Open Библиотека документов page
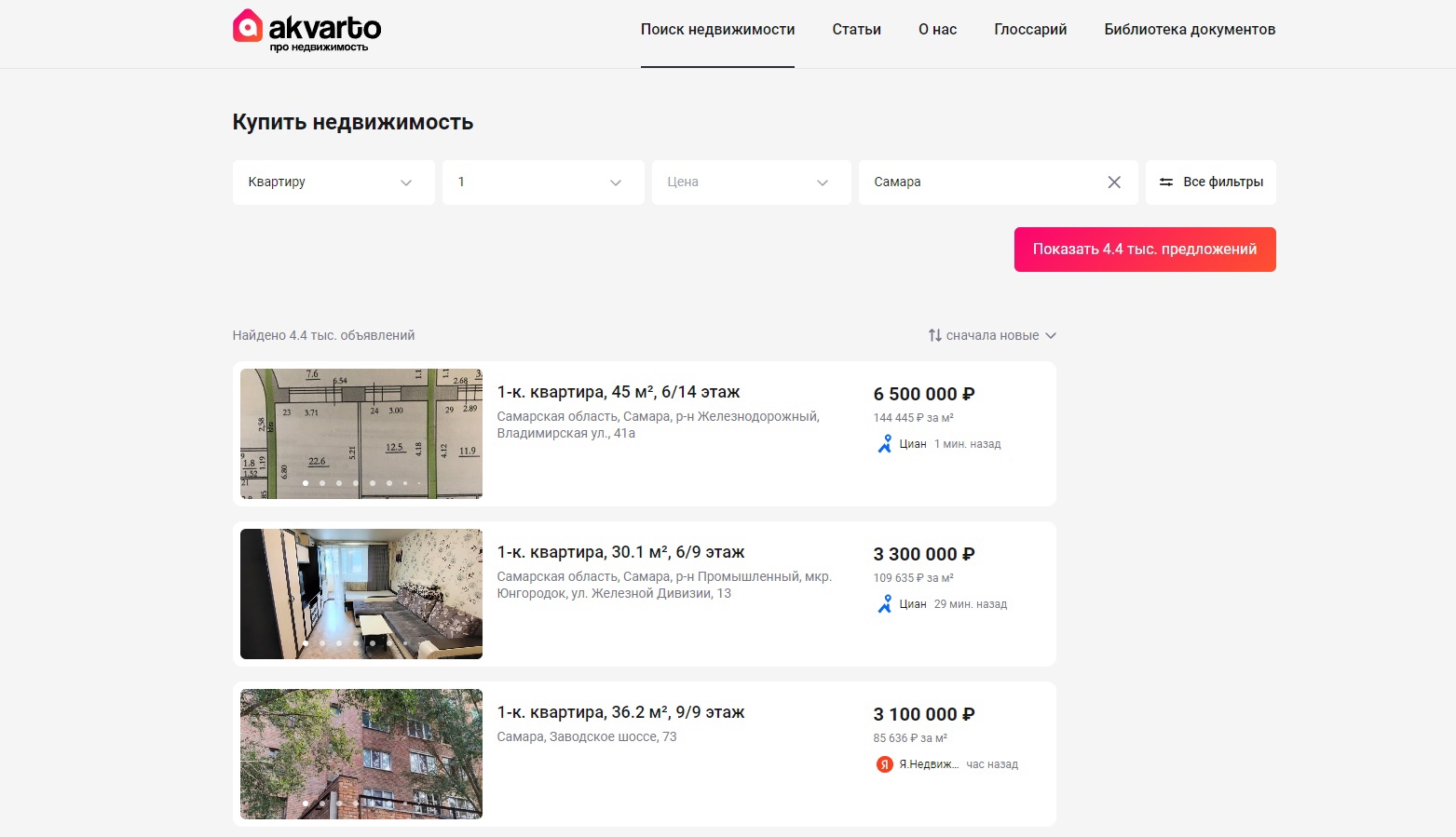Viewport: 1456px width, 837px height. coord(1190,30)
